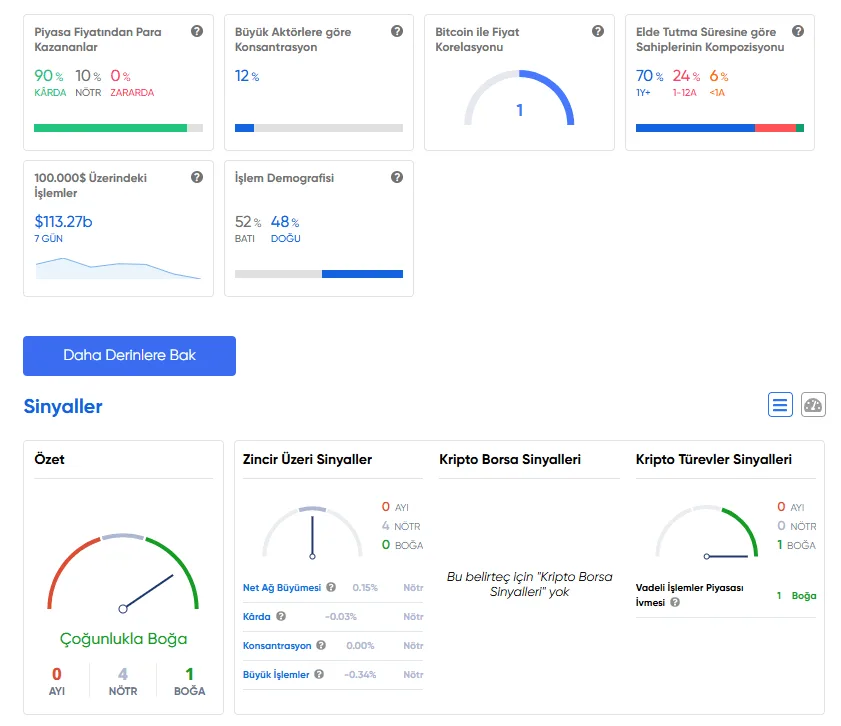Click info icon beside Vadeli İşlemler Piyasası İvmesi
This screenshot has width=841, height=726.
coord(675,603)
